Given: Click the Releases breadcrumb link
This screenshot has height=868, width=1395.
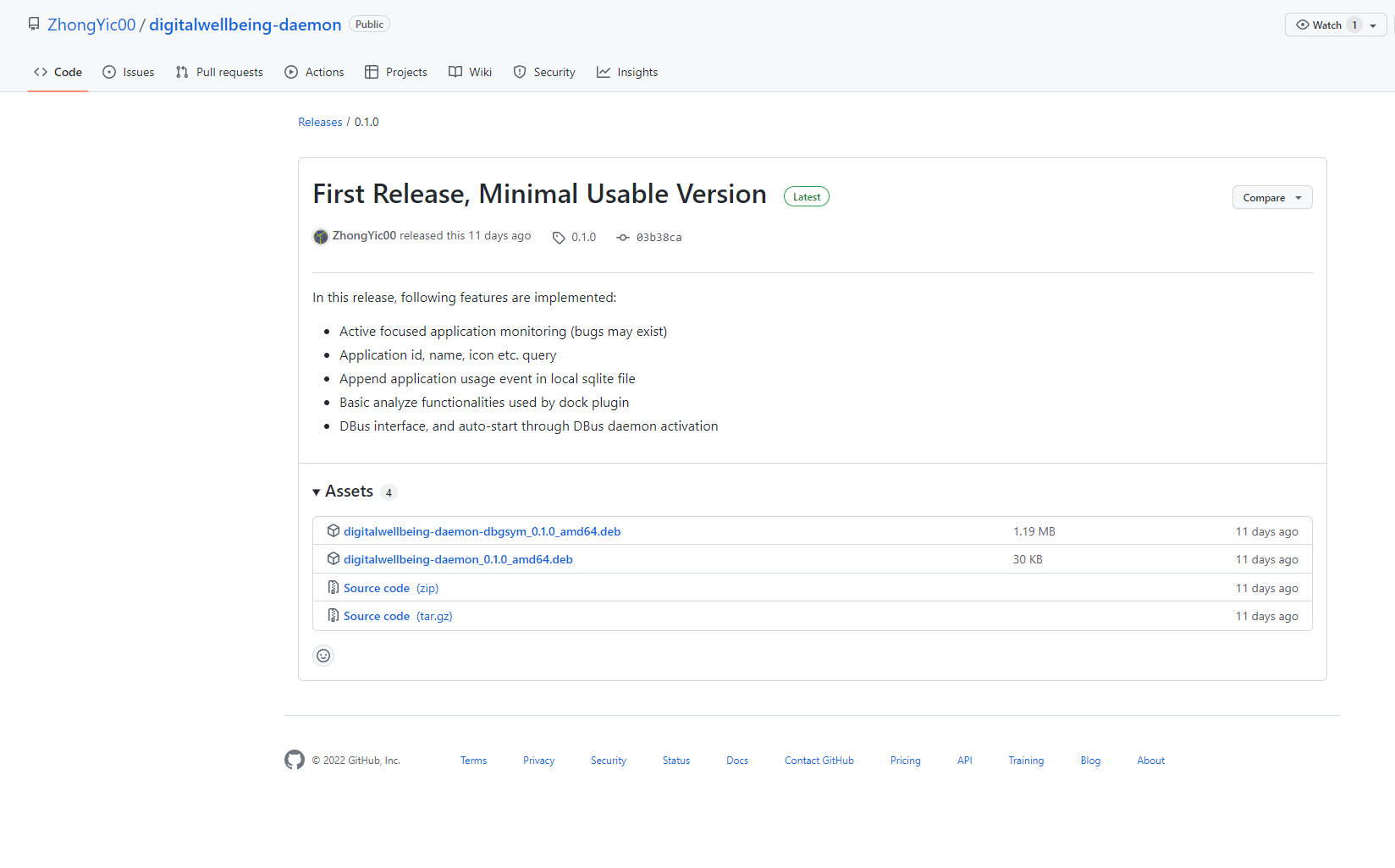Looking at the screenshot, I should click(x=320, y=122).
